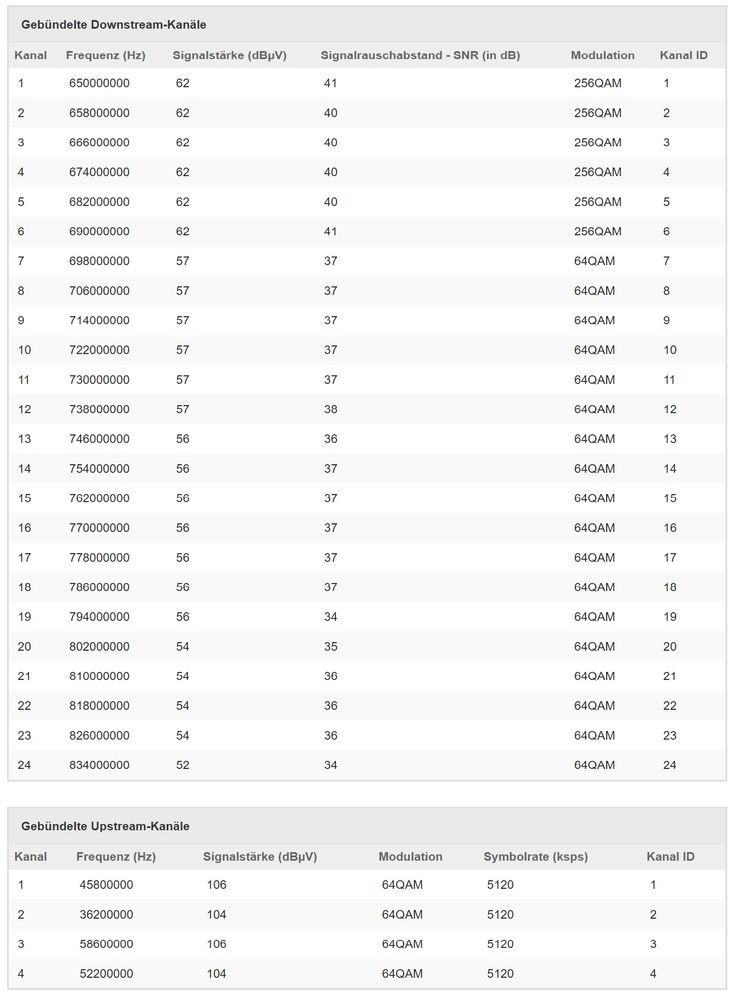Screen dimensions: 736x999
Task: Click the Signalrauschabstand - SNR column header
Action: [x=420, y=55]
